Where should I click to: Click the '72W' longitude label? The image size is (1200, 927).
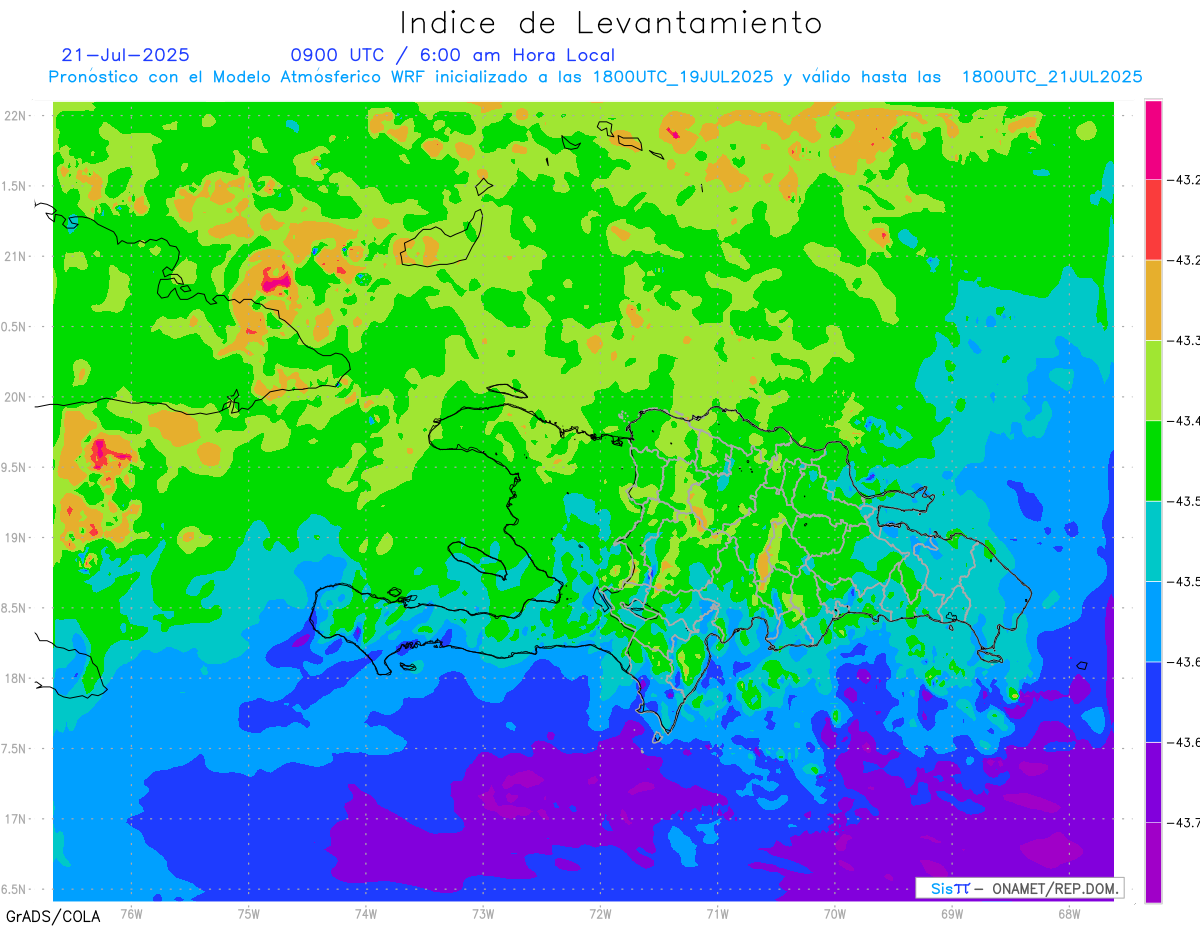600,913
